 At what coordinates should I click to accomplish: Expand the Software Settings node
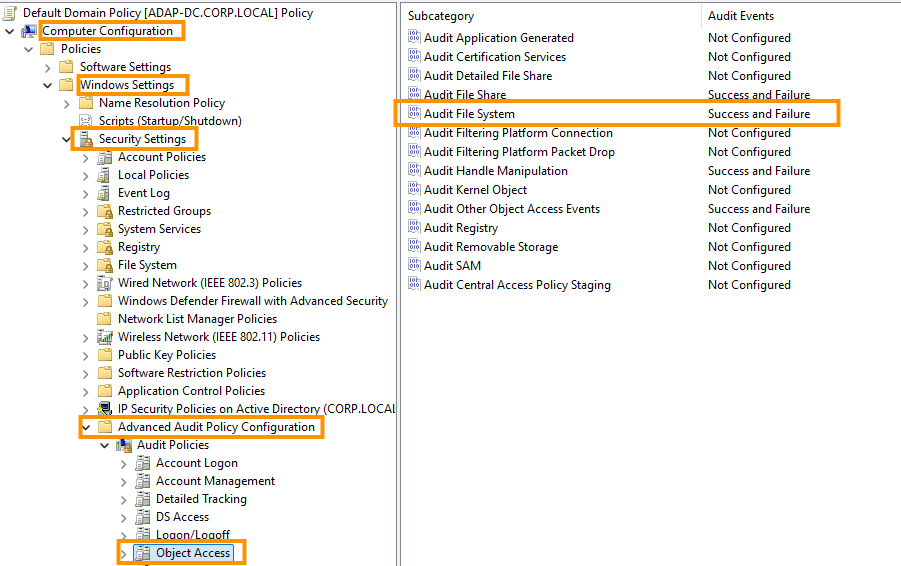coord(48,67)
